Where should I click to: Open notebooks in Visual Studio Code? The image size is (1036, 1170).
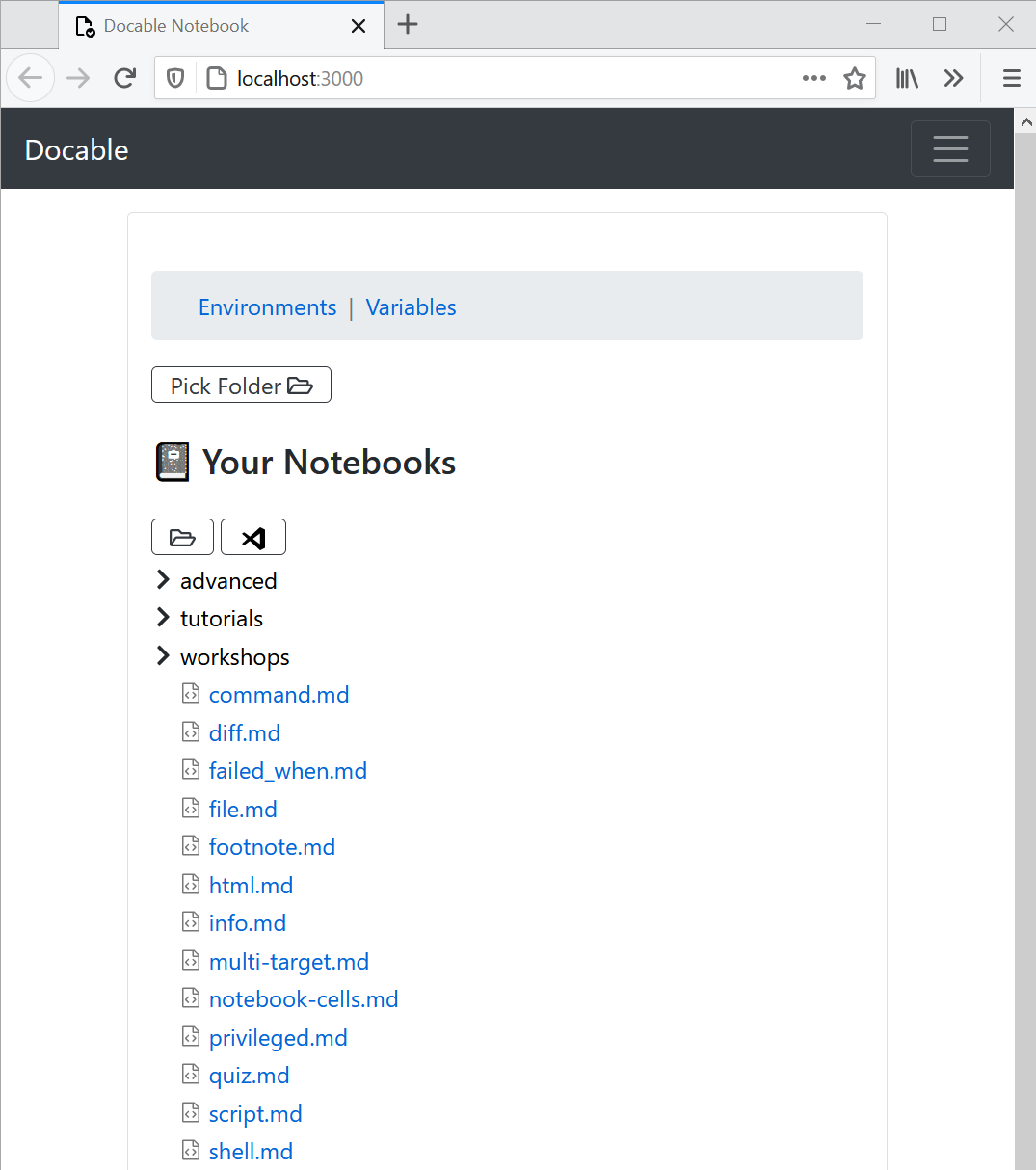pyautogui.click(x=253, y=537)
